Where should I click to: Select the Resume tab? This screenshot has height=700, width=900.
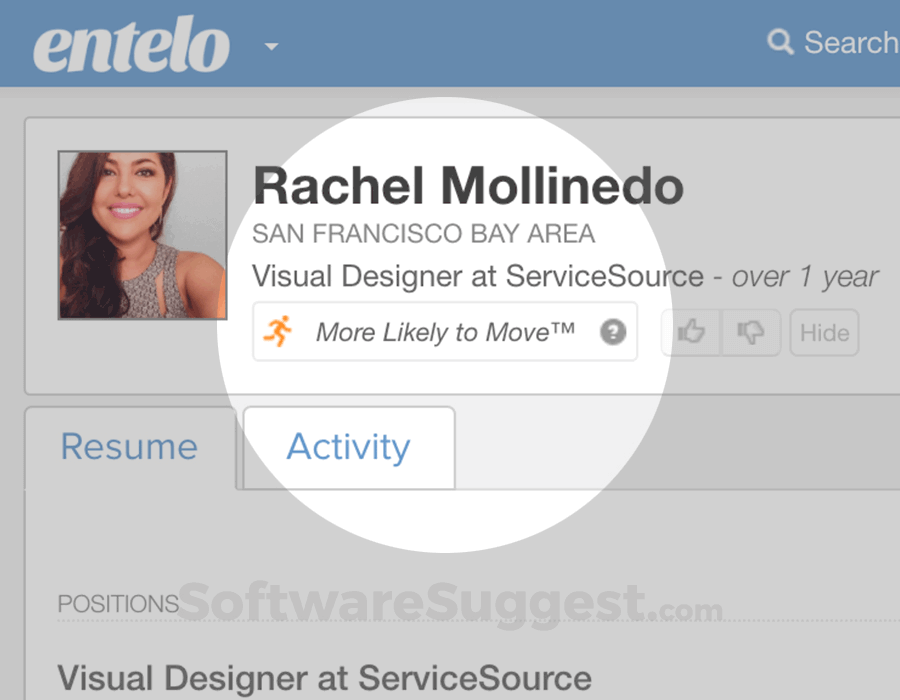point(129,447)
